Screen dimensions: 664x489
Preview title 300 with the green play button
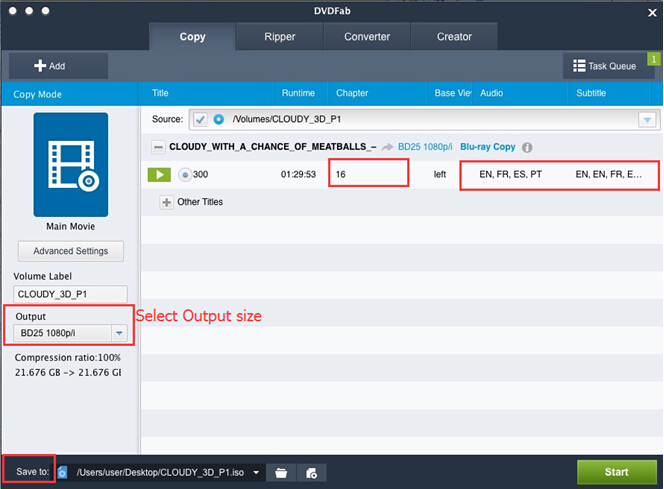[x=159, y=174]
